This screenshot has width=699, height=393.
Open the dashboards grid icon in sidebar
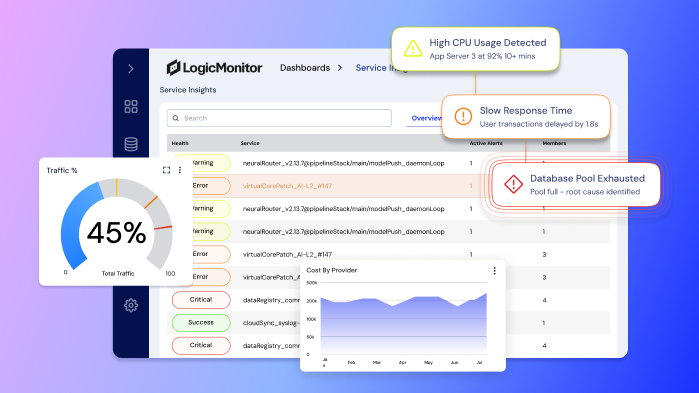tap(131, 106)
